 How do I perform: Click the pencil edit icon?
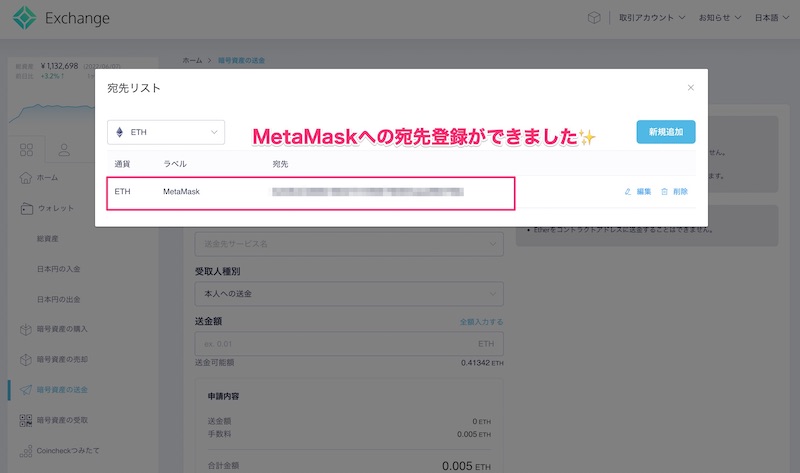tap(628, 192)
